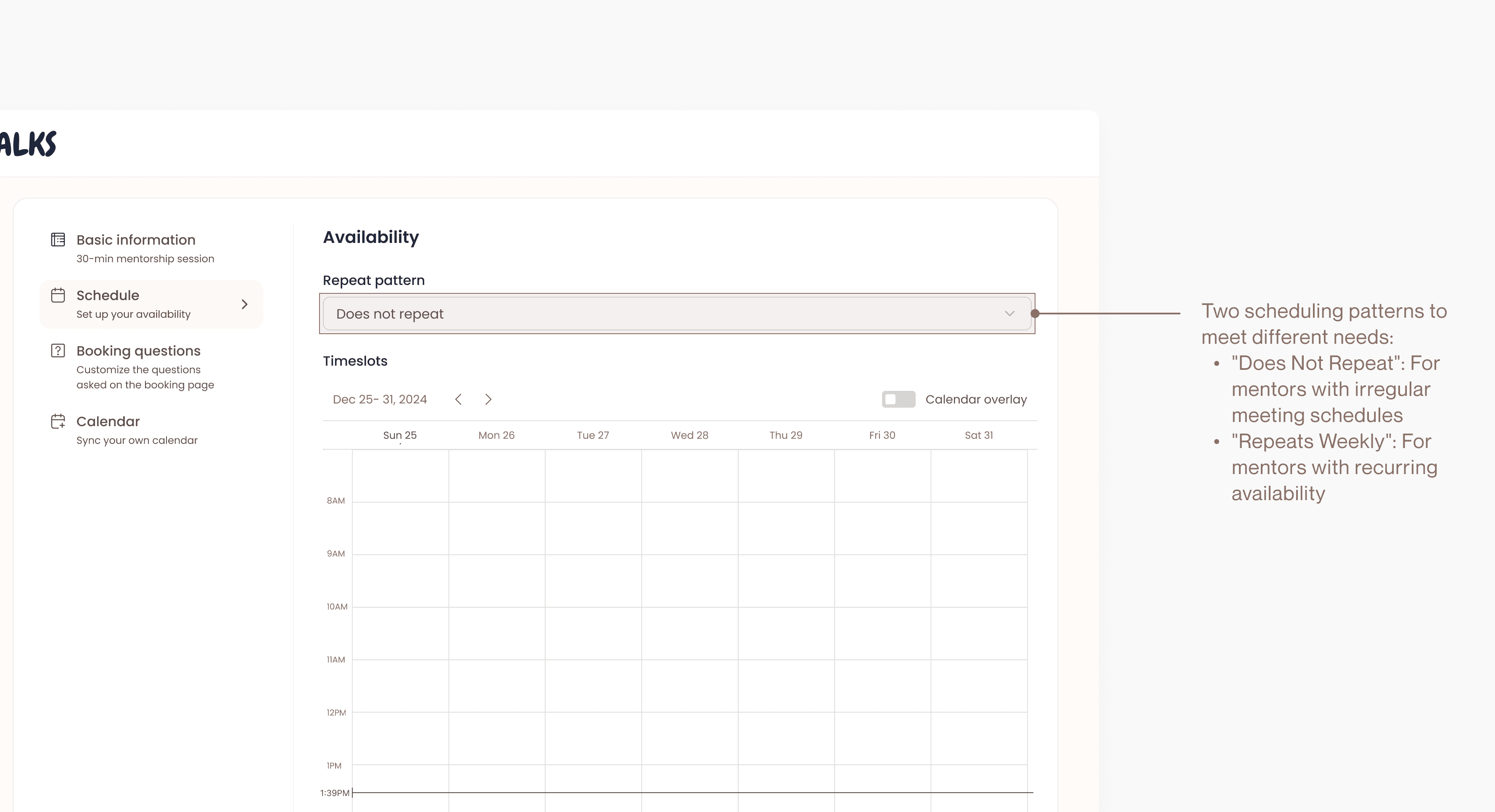
Task: Expand Schedule with its right chevron
Action: pyautogui.click(x=244, y=304)
